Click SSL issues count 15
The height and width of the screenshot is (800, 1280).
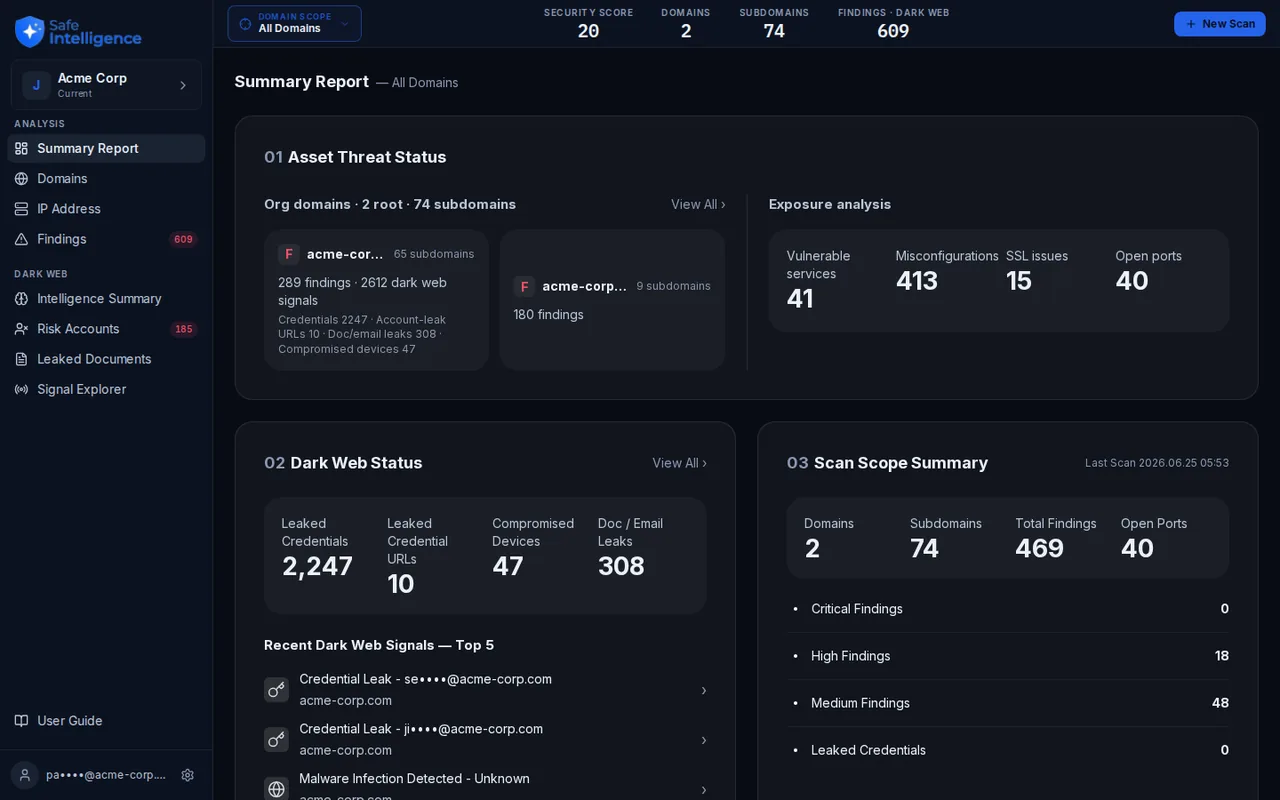[x=1018, y=281]
